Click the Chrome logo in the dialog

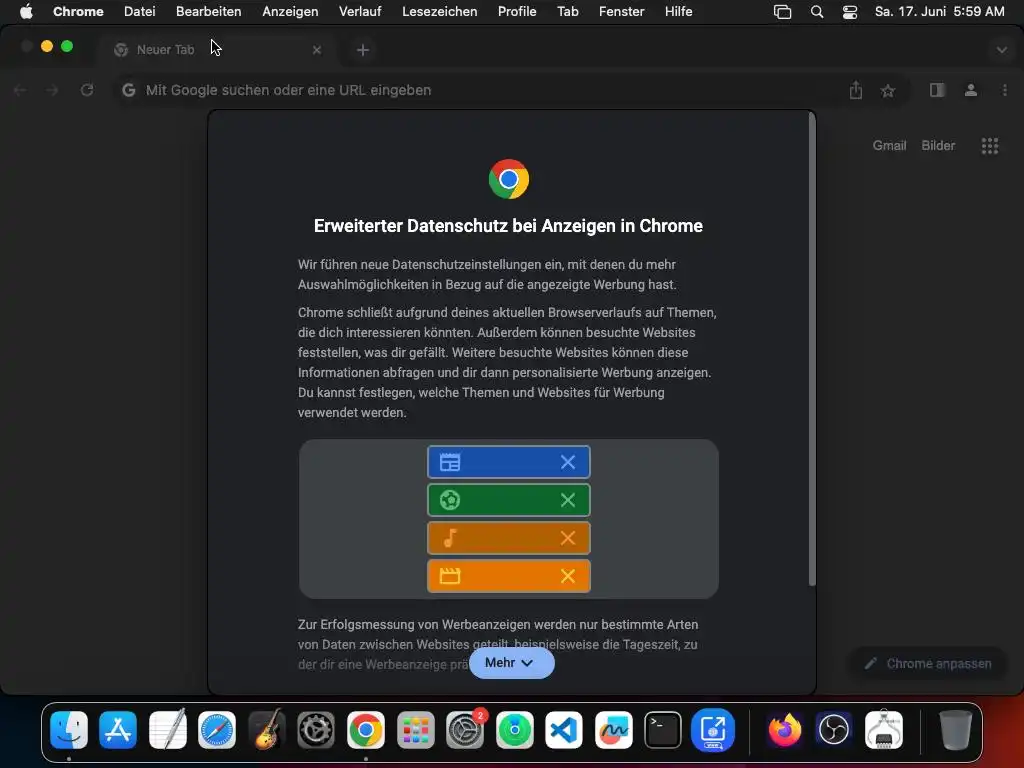pyautogui.click(x=509, y=179)
